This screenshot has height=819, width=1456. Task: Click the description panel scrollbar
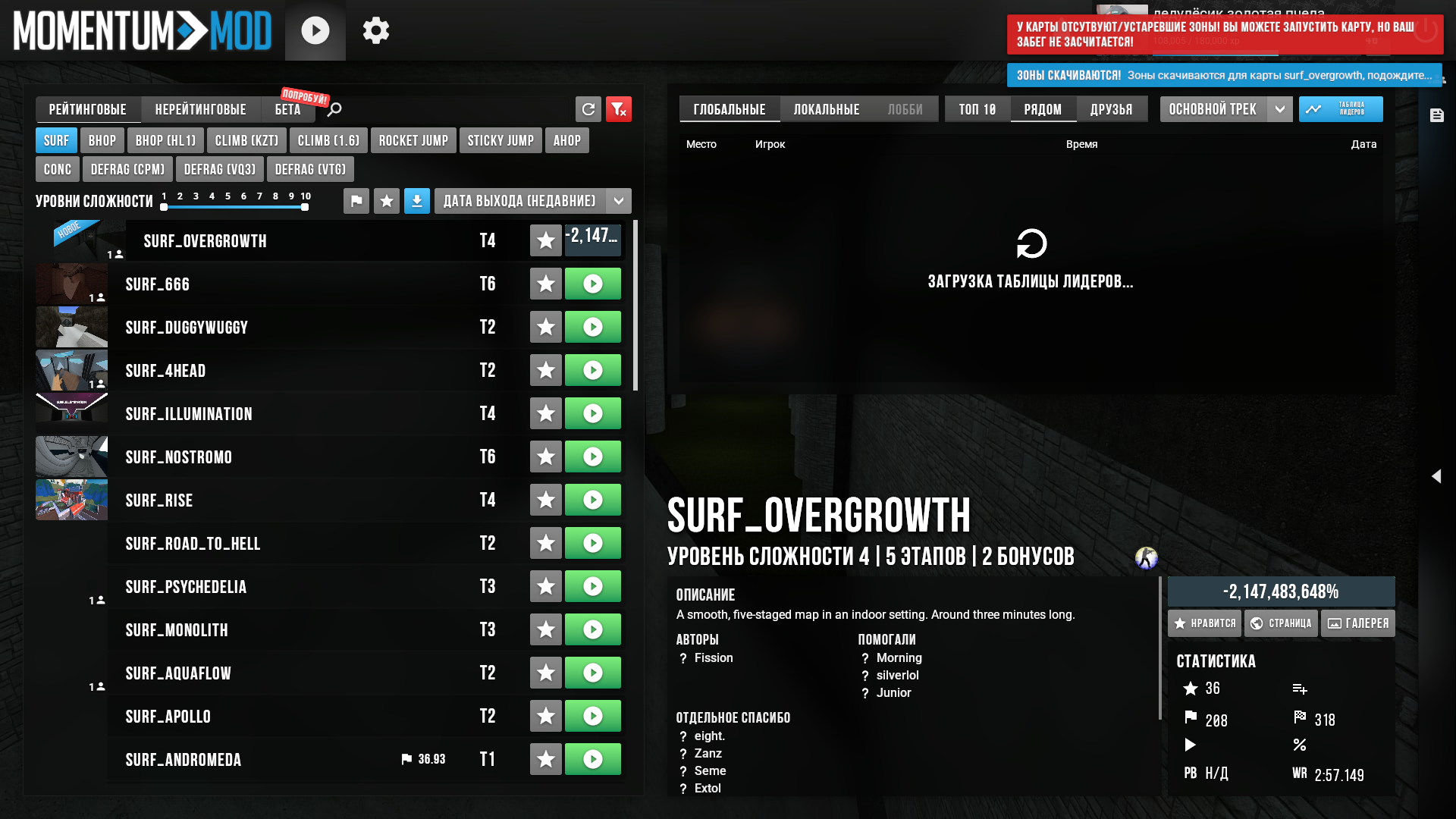click(x=1160, y=648)
